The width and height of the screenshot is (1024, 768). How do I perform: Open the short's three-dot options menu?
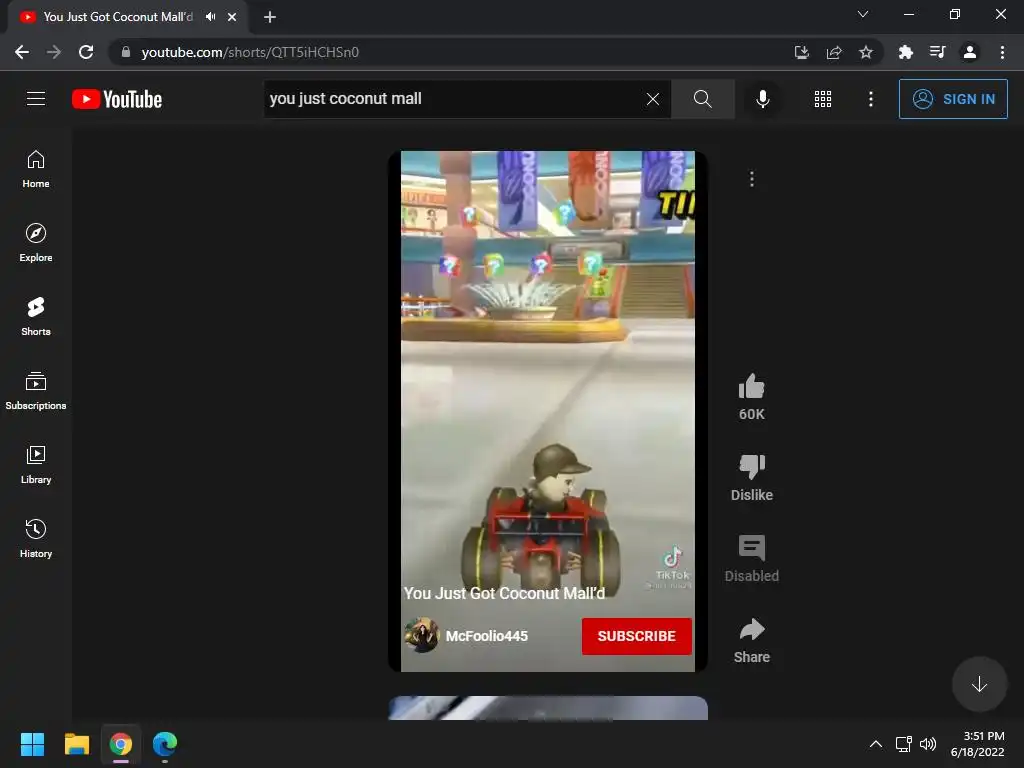[752, 179]
